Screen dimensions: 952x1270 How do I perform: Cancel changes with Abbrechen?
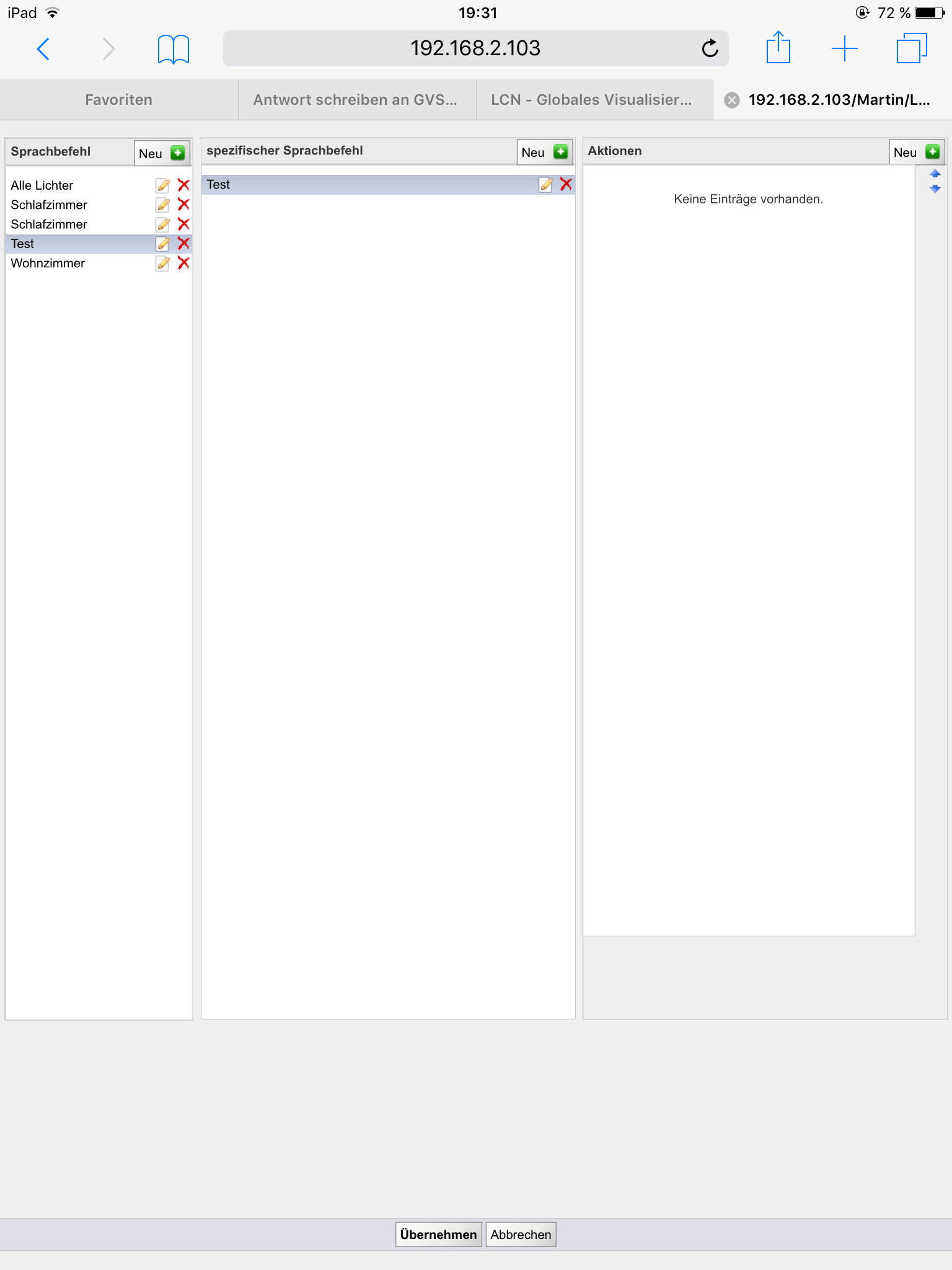(521, 1235)
